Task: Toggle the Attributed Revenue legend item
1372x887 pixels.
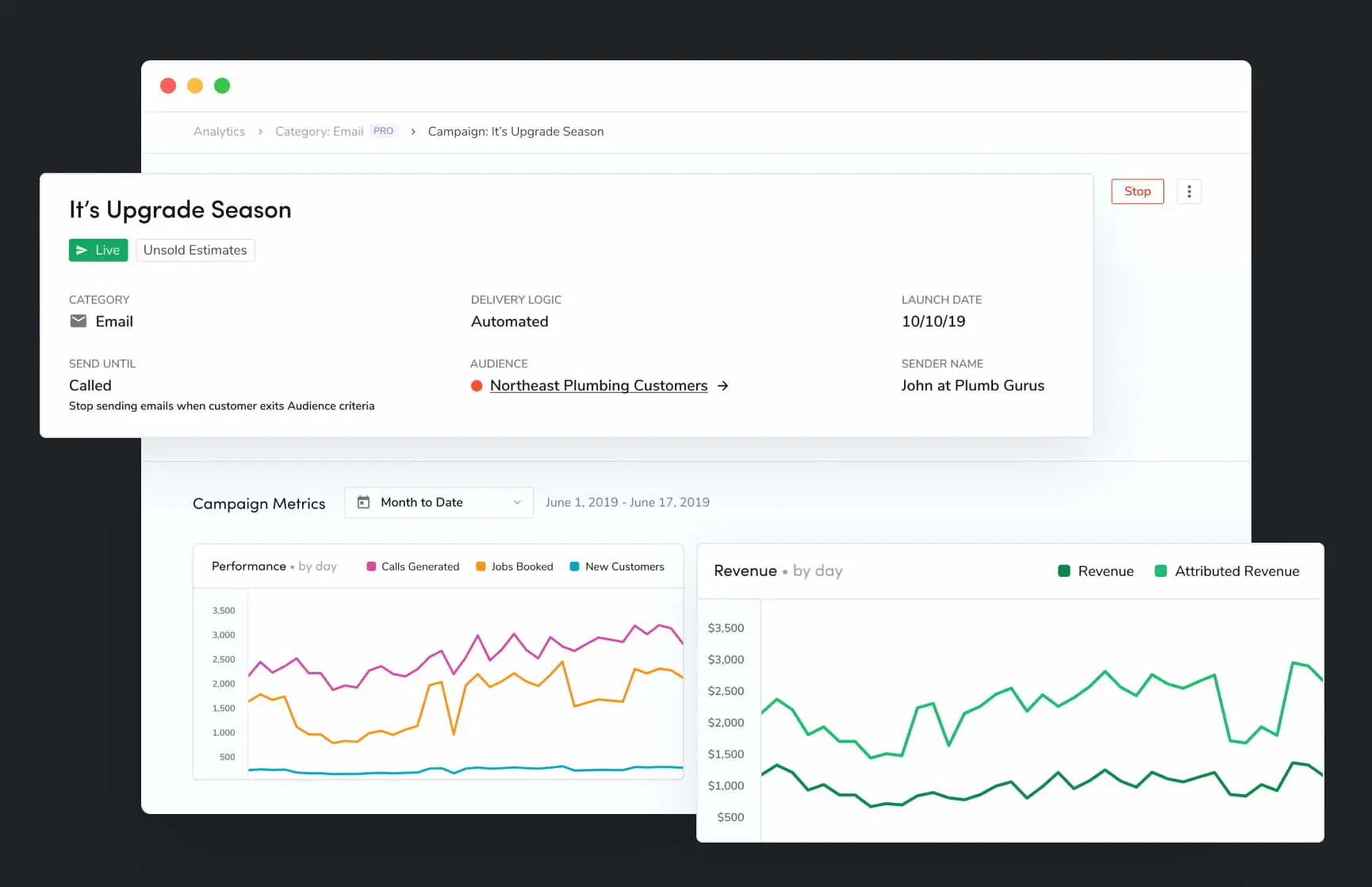Action: (1227, 571)
